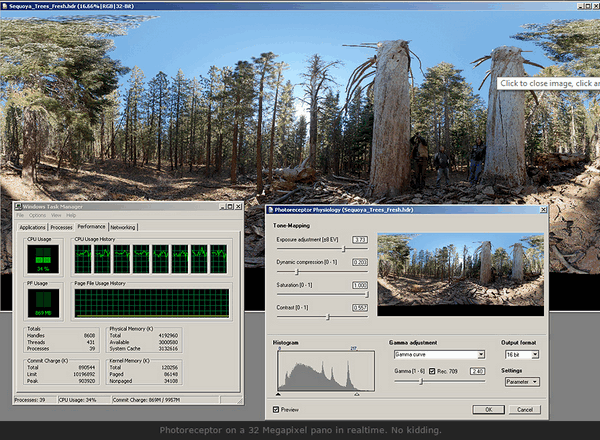Click the first CPU Usage History graph
Screen dimensions: 600x440
(83, 259)
